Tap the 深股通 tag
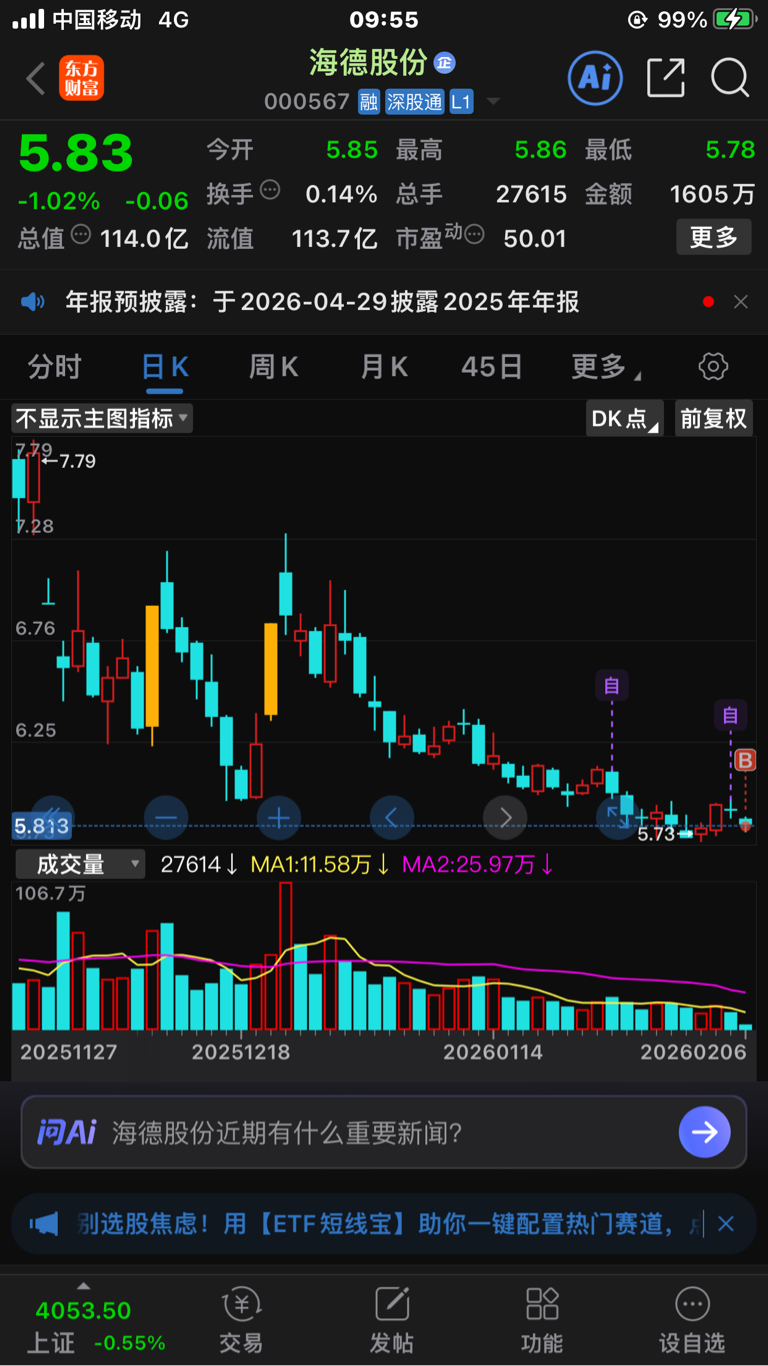The width and height of the screenshot is (768, 1366). coord(414,102)
